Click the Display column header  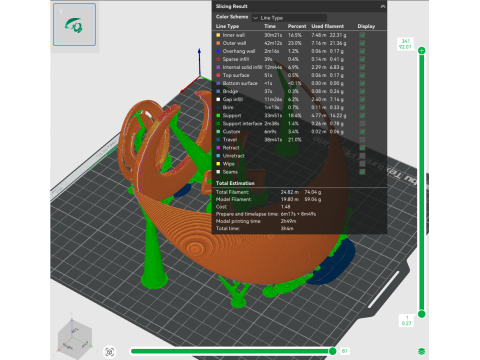[x=366, y=26]
